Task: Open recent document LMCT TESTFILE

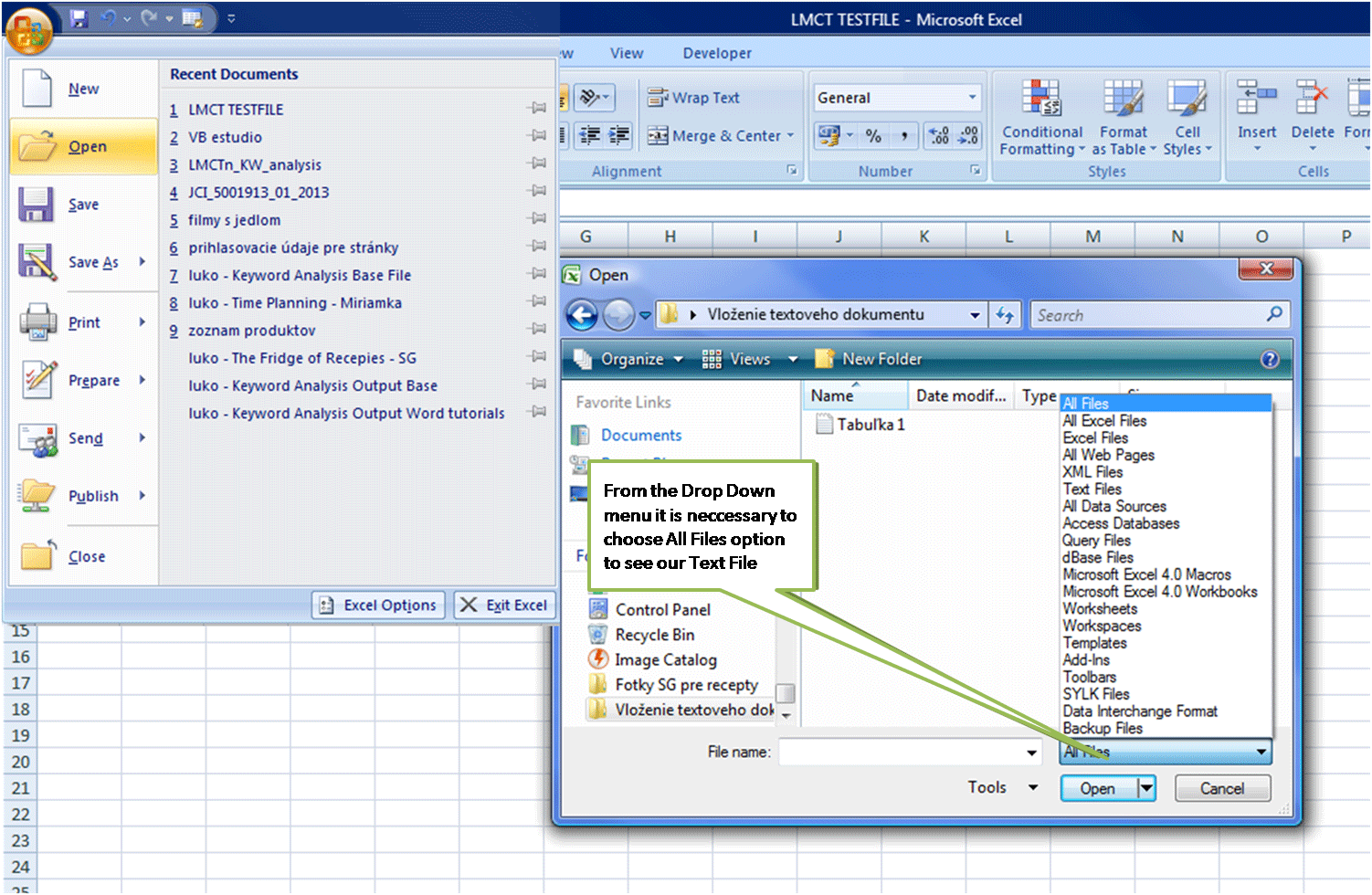Action: pyautogui.click(x=236, y=110)
